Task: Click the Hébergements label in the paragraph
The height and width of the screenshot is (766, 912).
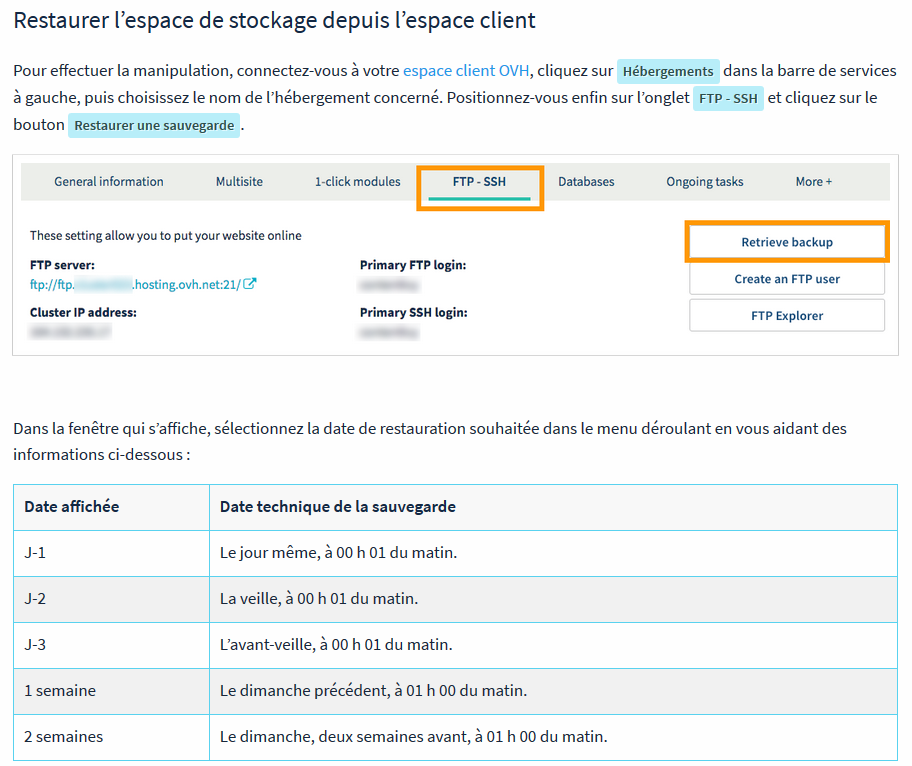Action: (668, 72)
